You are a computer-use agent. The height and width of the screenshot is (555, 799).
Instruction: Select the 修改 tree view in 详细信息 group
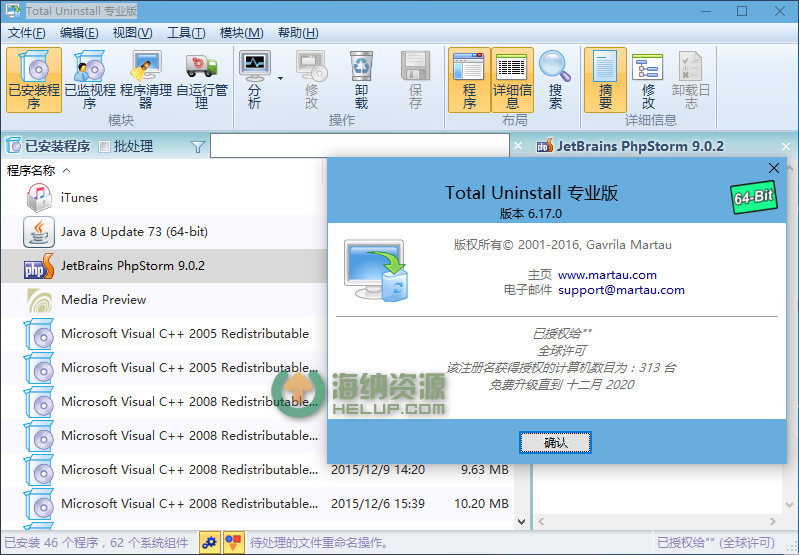648,80
